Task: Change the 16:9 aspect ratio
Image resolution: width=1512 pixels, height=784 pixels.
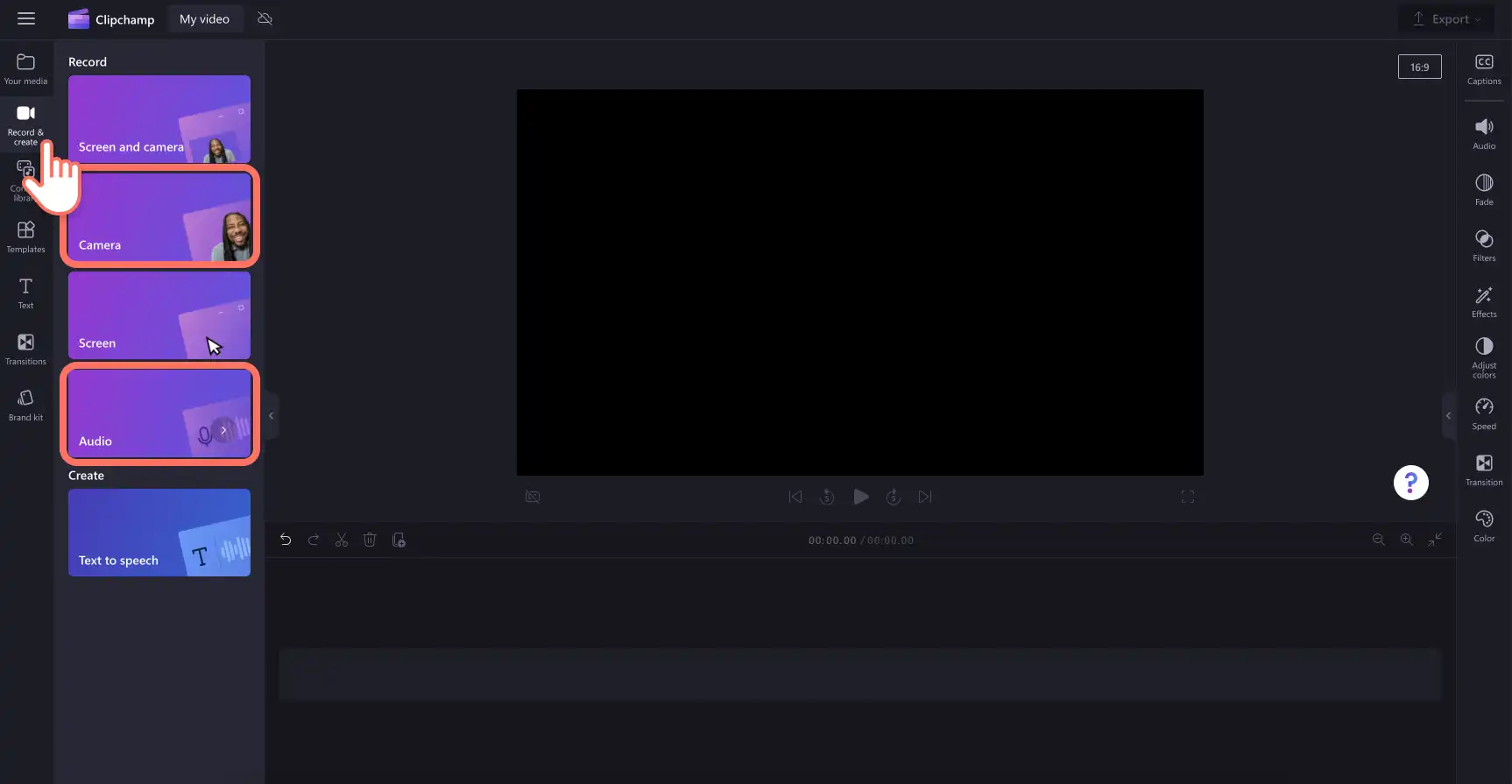Action: click(x=1419, y=67)
